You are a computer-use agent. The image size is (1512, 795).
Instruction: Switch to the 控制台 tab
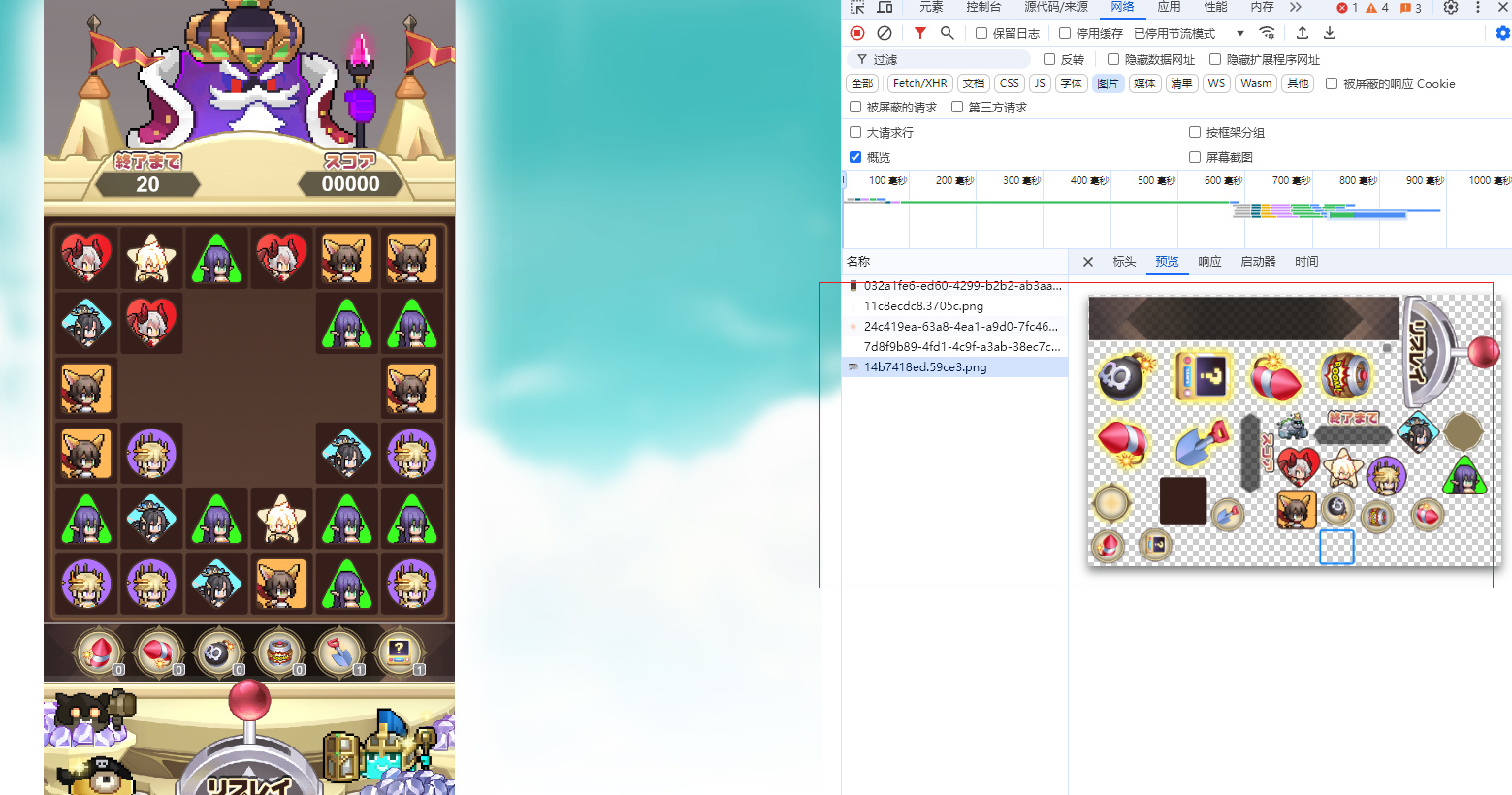coord(983,7)
